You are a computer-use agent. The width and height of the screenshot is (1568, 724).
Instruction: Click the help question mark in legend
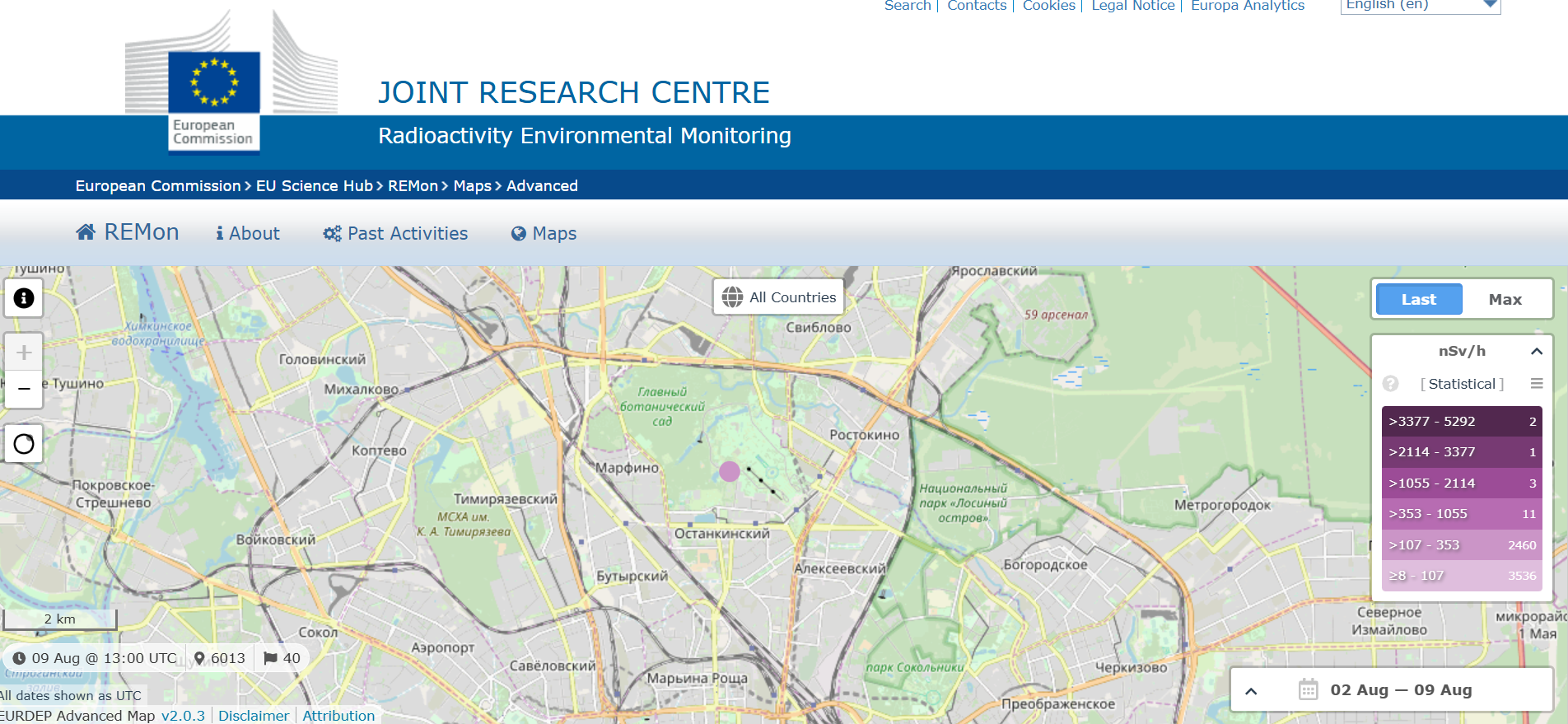coord(1391,384)
